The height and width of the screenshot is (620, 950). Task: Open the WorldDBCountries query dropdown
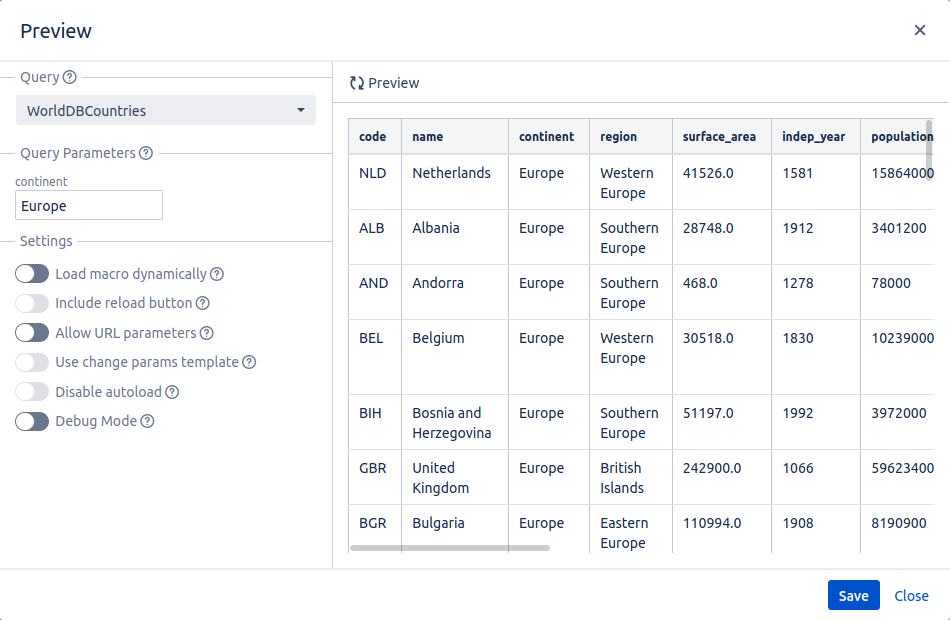[x=166, y=110]
